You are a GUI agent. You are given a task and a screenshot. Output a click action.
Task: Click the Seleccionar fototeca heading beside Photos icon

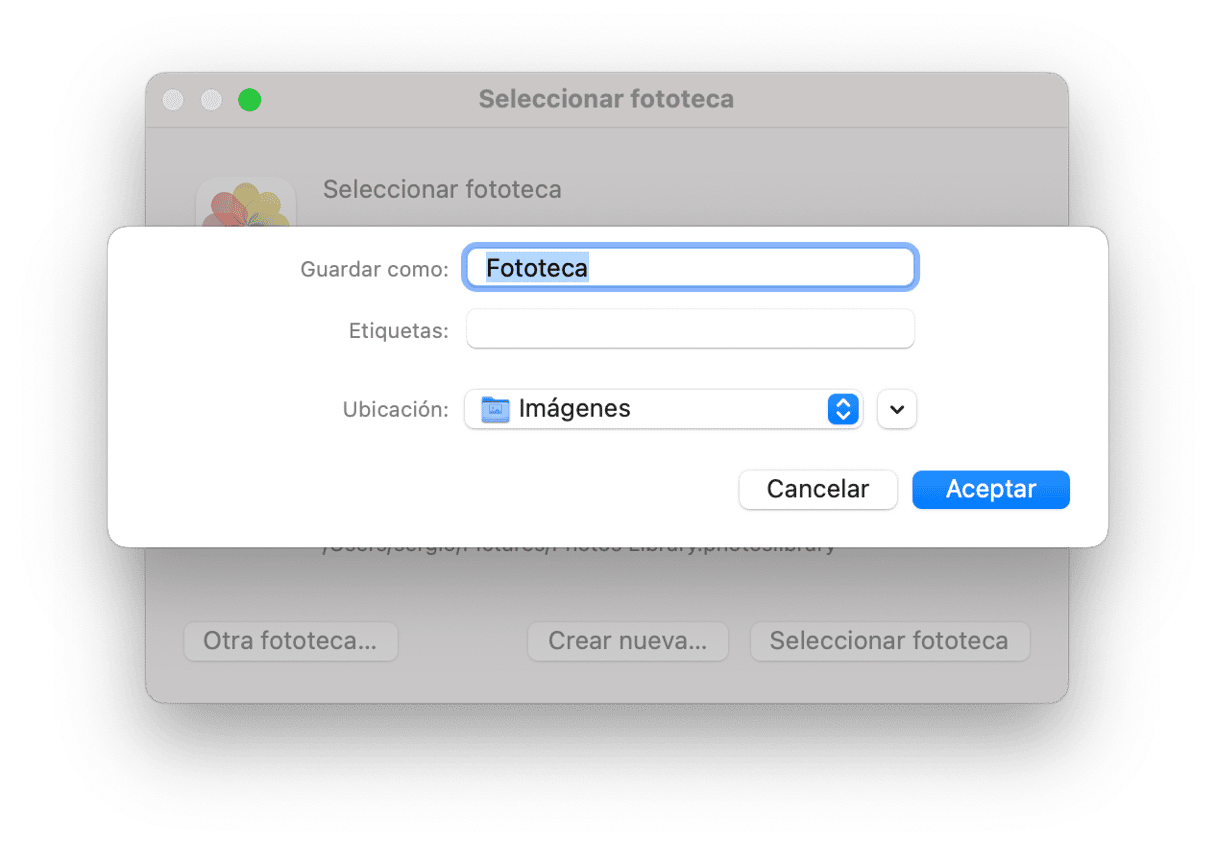[442, 189]
